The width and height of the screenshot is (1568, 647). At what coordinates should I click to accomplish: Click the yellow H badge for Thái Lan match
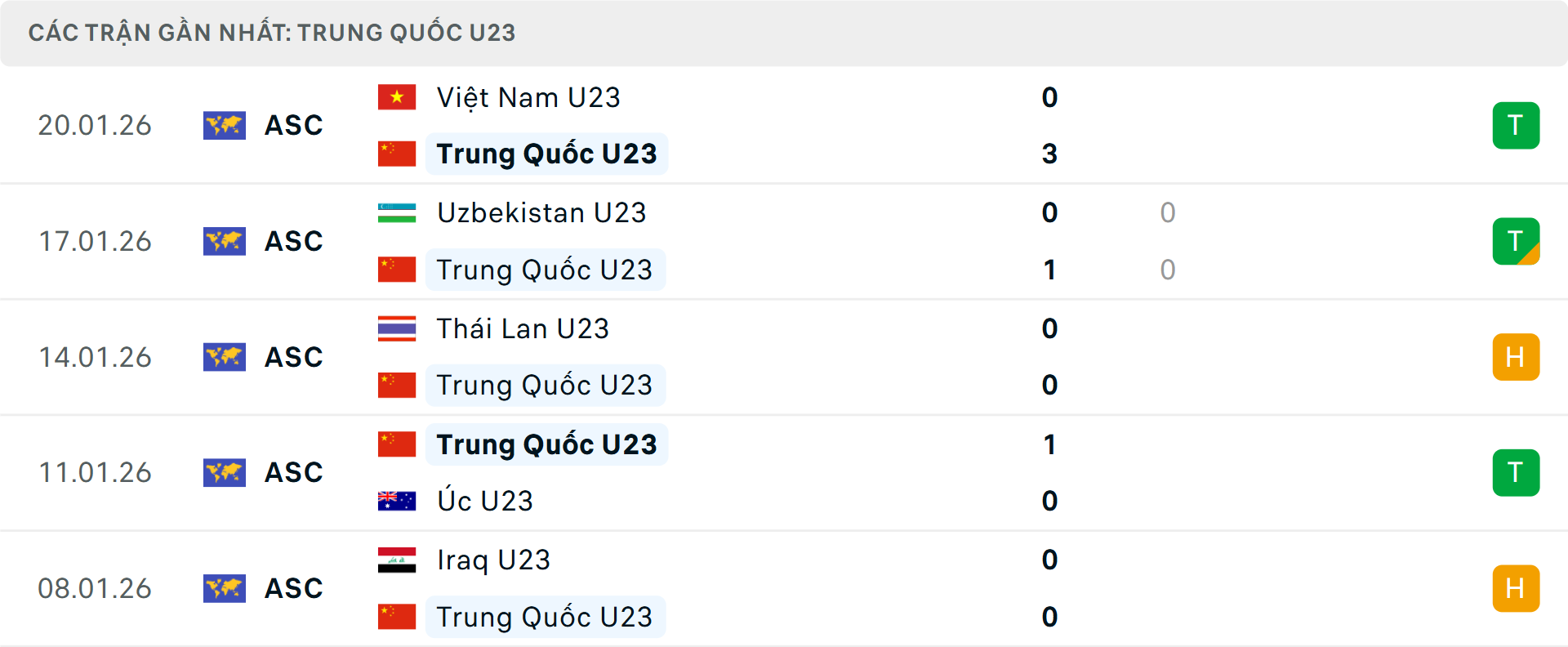[x=1517, y=357]
